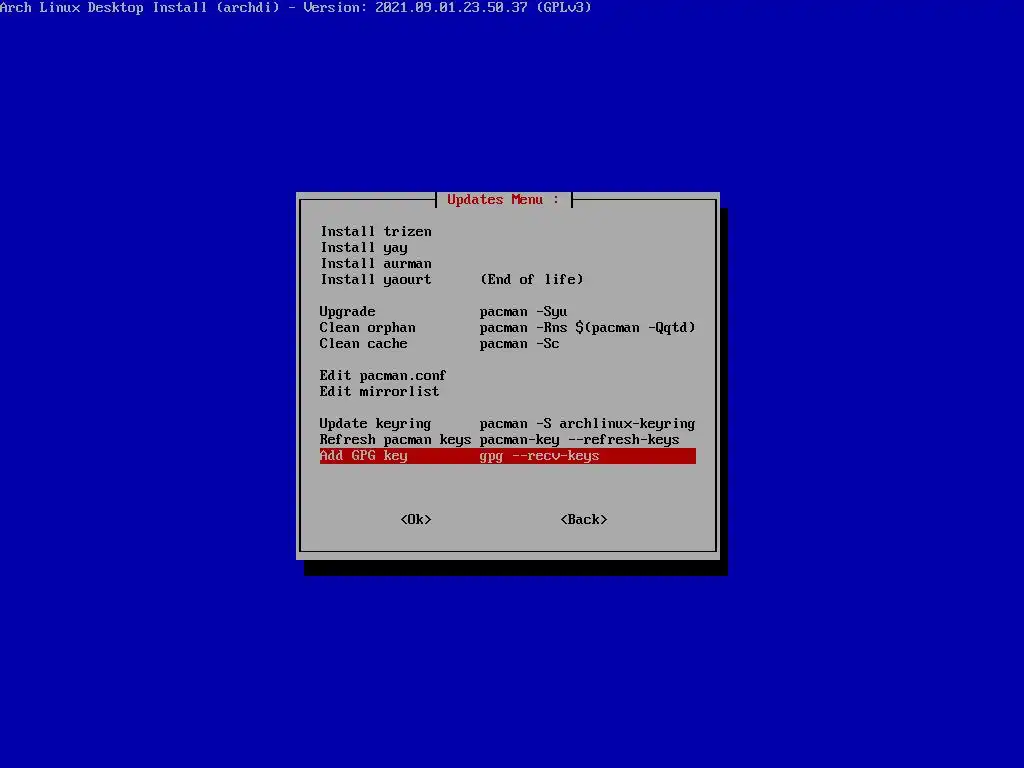Select highlighted Add GPG key row
Image resolution: width=1024 pixels, height=768 pixels.
tap(507, 456)
